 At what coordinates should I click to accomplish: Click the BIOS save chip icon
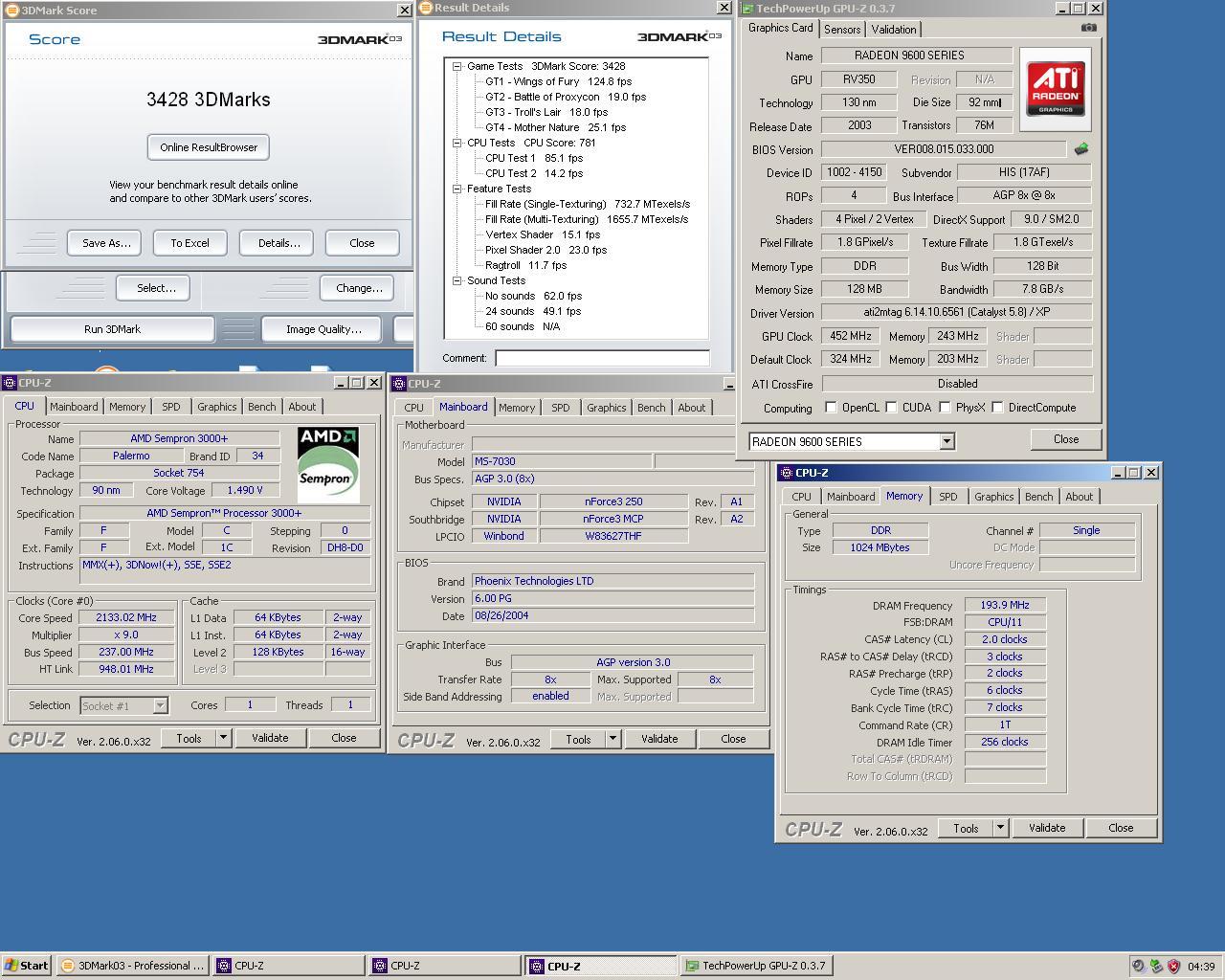[x=1080, y=149]
